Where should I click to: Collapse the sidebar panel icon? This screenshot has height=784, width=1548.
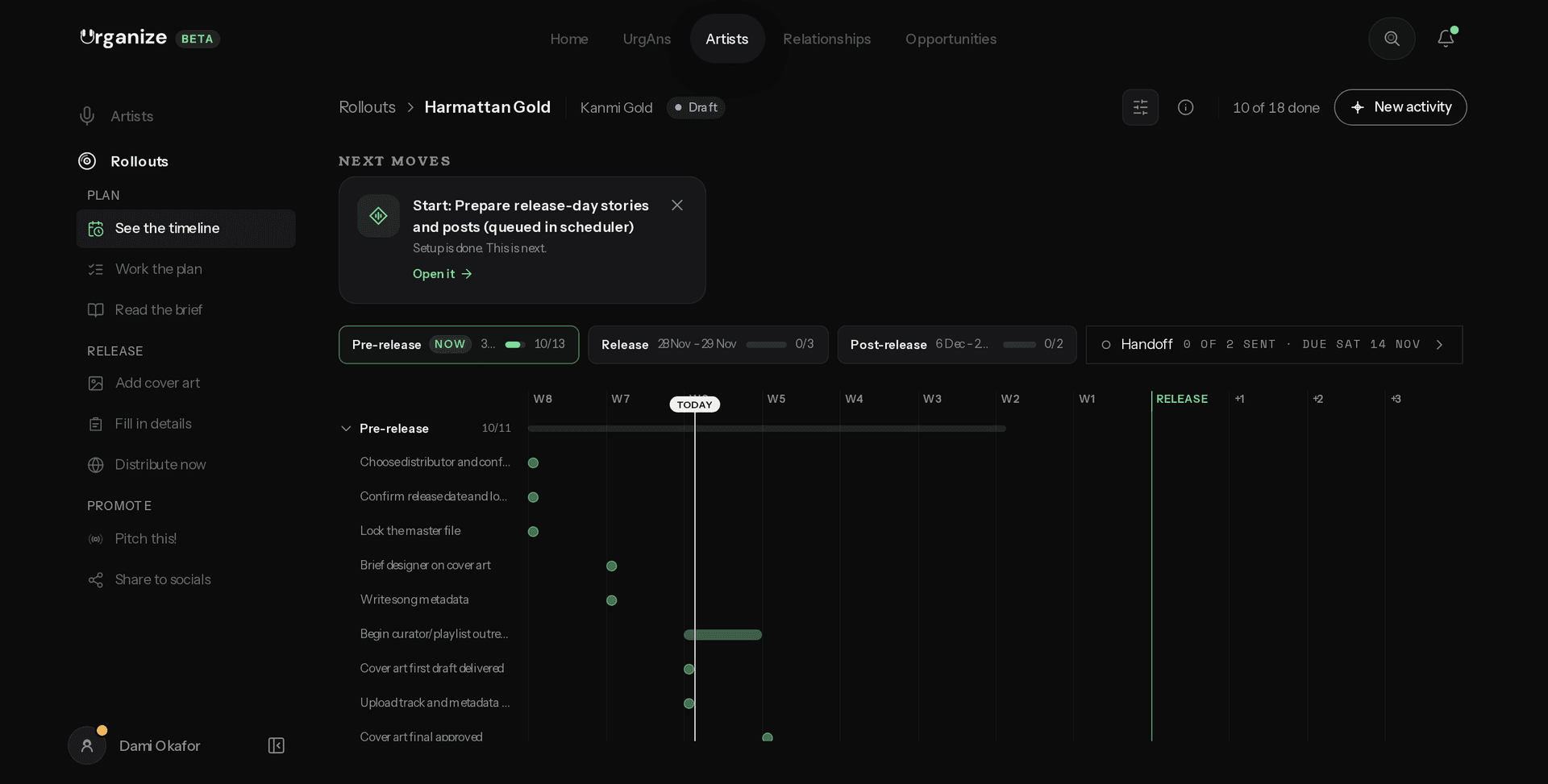[x=276, y=745]
